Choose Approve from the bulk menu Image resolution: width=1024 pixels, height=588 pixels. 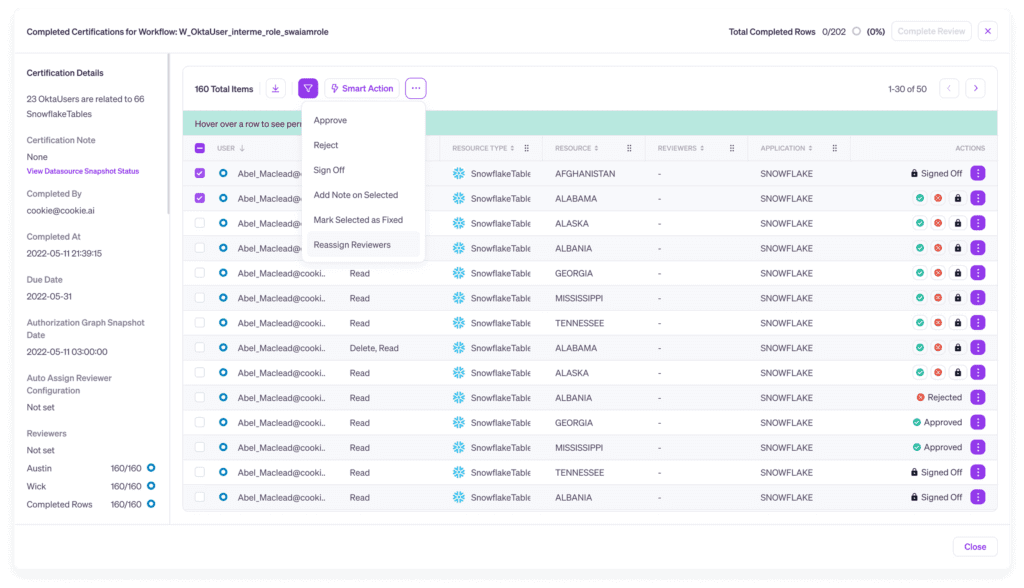click(x=363, y=120)
